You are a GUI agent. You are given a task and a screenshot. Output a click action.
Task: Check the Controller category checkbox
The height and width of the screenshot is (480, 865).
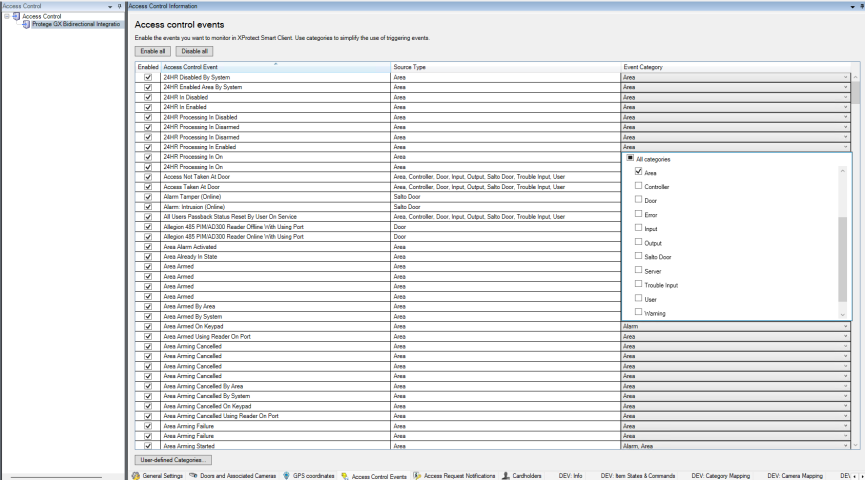pyautogui.click(x=625, y=187)
